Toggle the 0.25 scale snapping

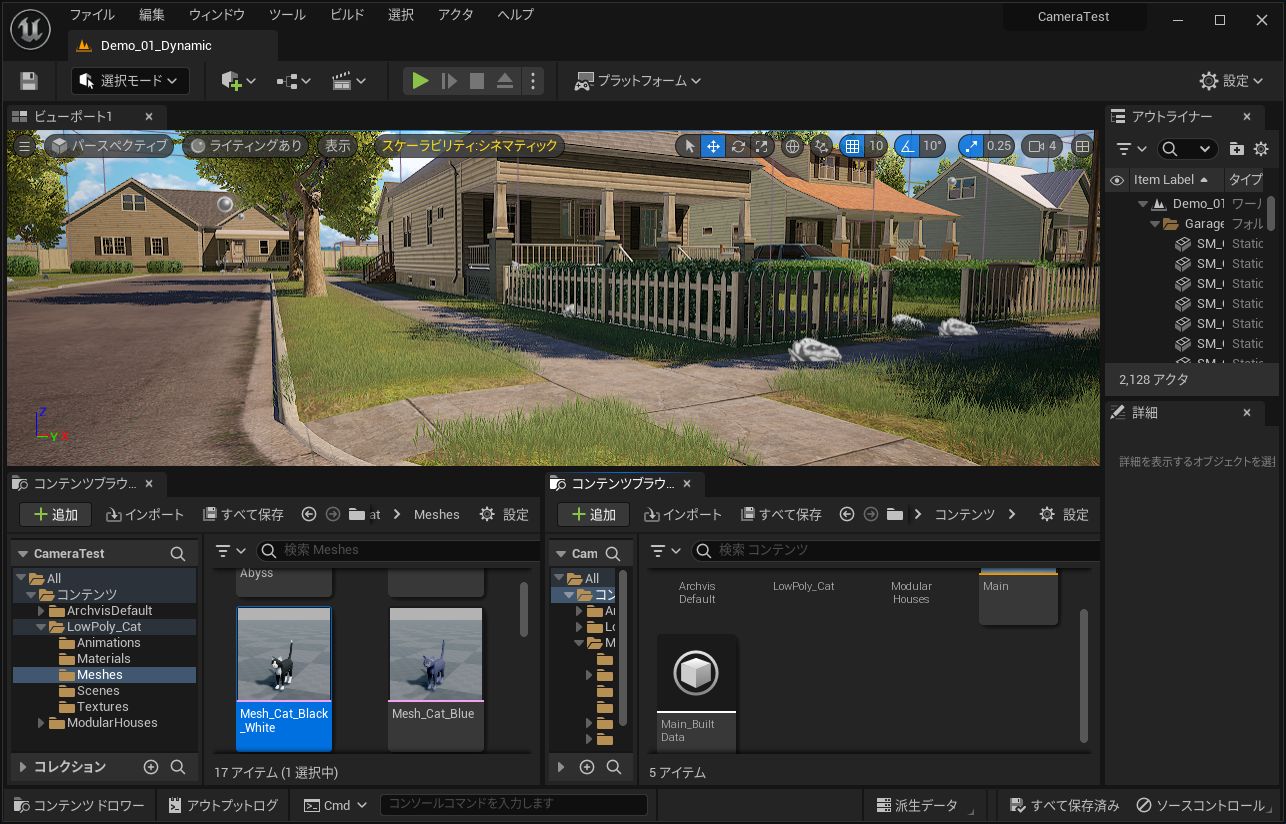970,145
